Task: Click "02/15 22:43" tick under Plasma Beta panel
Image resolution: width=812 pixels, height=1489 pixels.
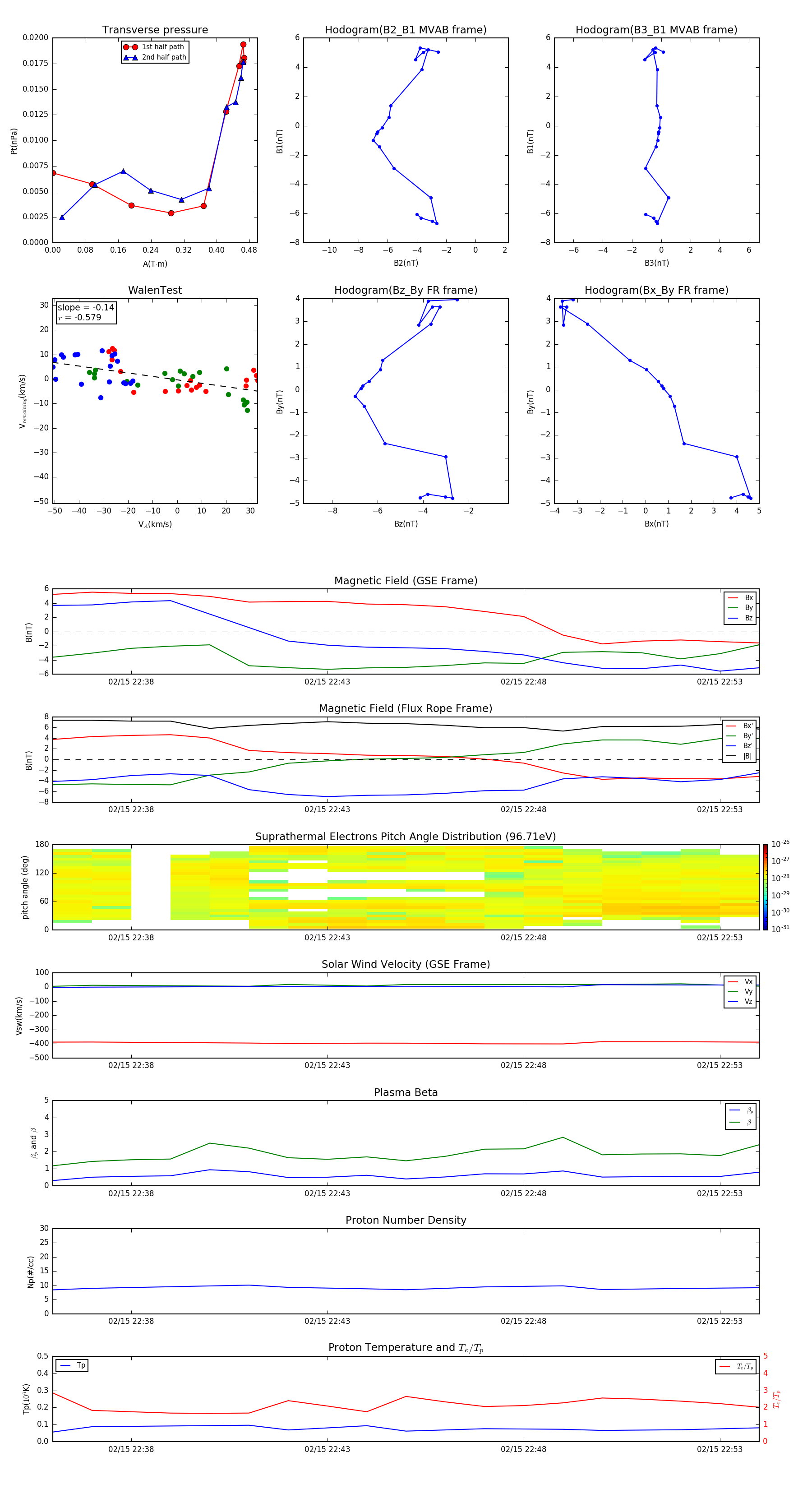Action: 327,1193
